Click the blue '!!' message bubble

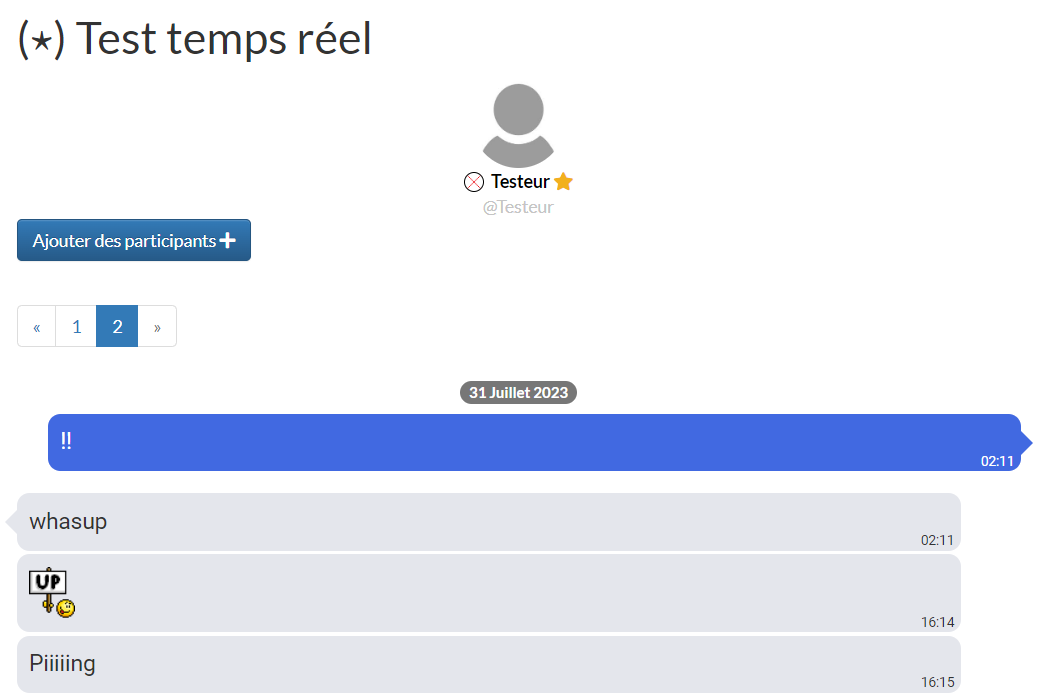click(x=534, y=442)
